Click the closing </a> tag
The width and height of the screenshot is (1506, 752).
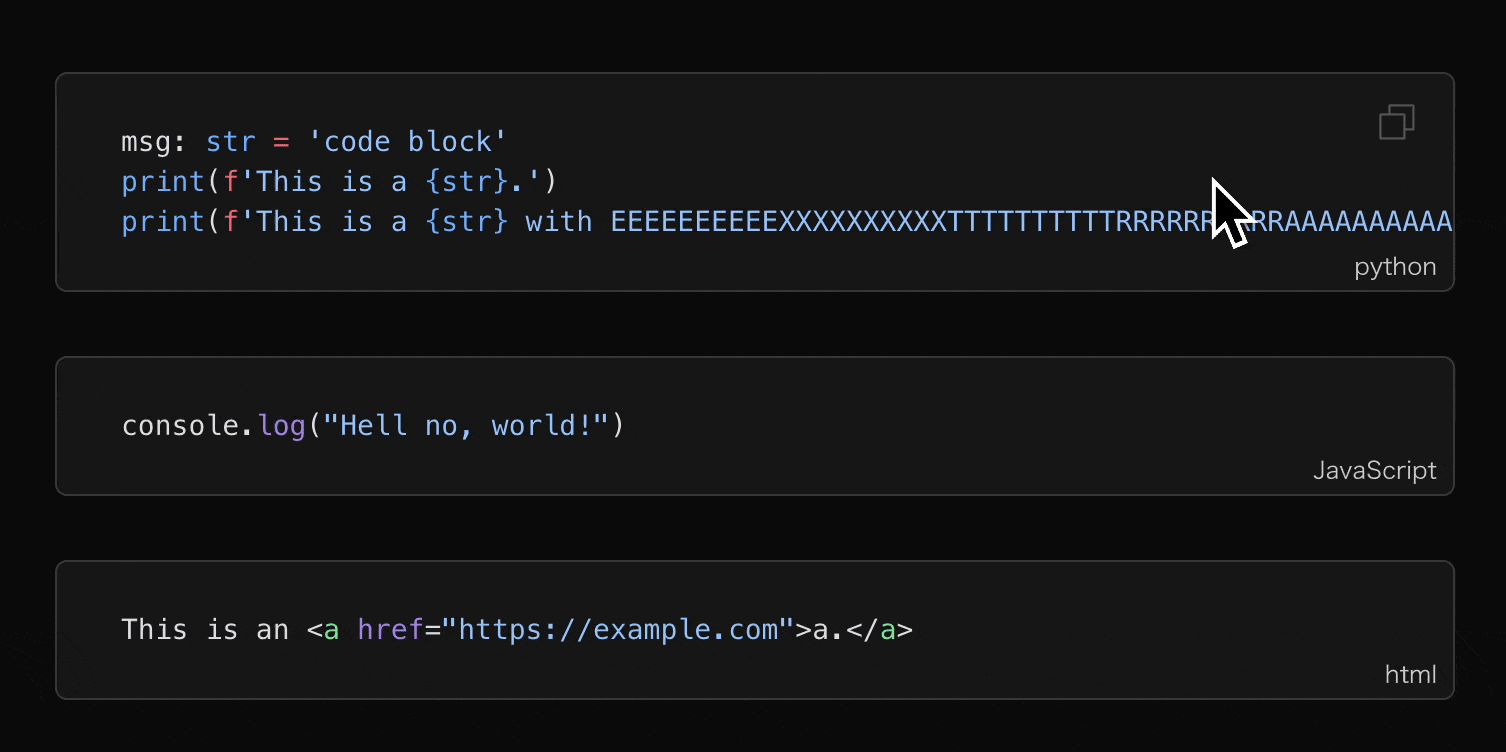[x=879, y=630]
